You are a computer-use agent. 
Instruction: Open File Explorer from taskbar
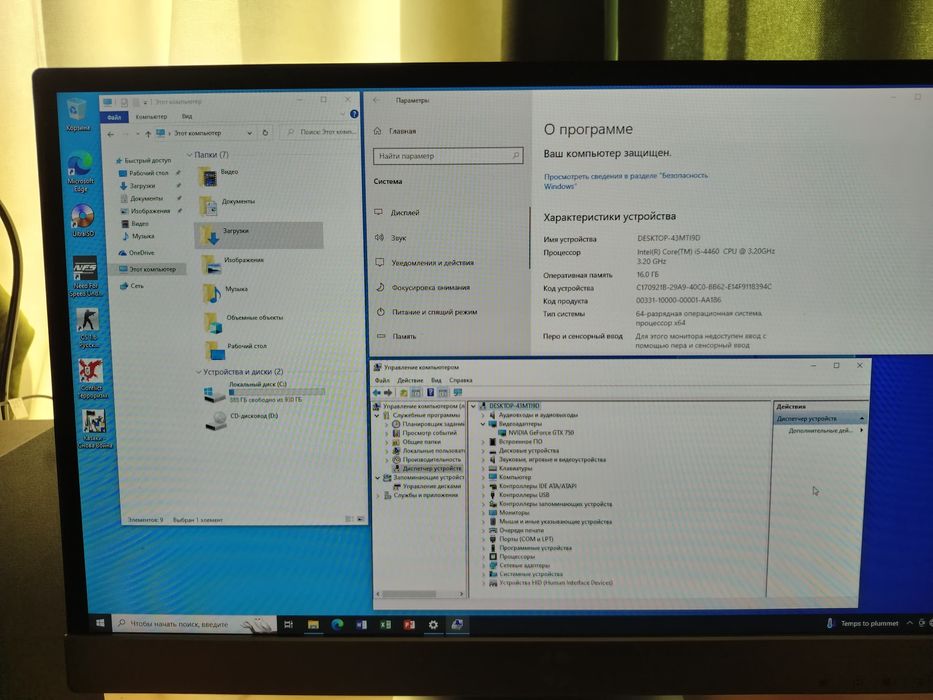313,624
